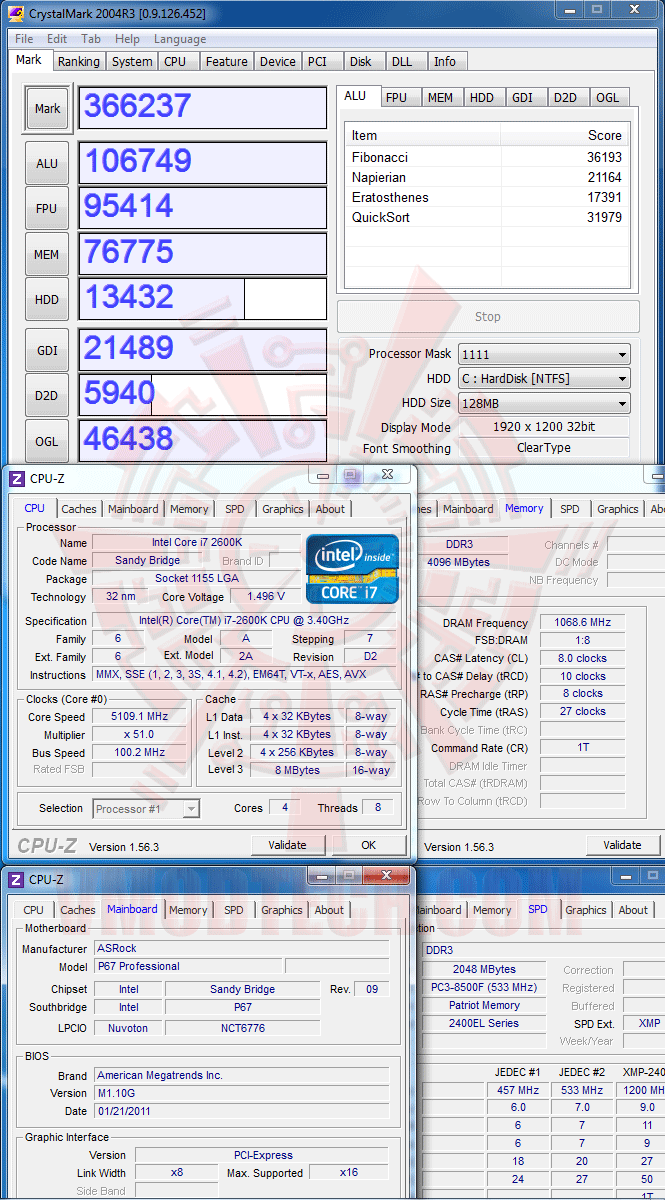Screen dimensions: 665x1200
Task: Click the Core Speed 5109.1 MHz field
Action: (140, 717)
